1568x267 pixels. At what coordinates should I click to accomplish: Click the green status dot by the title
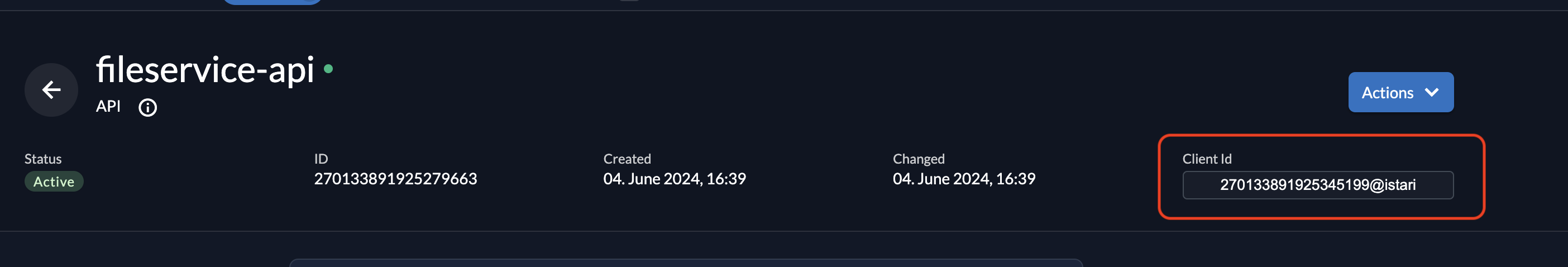pos(328,69)
